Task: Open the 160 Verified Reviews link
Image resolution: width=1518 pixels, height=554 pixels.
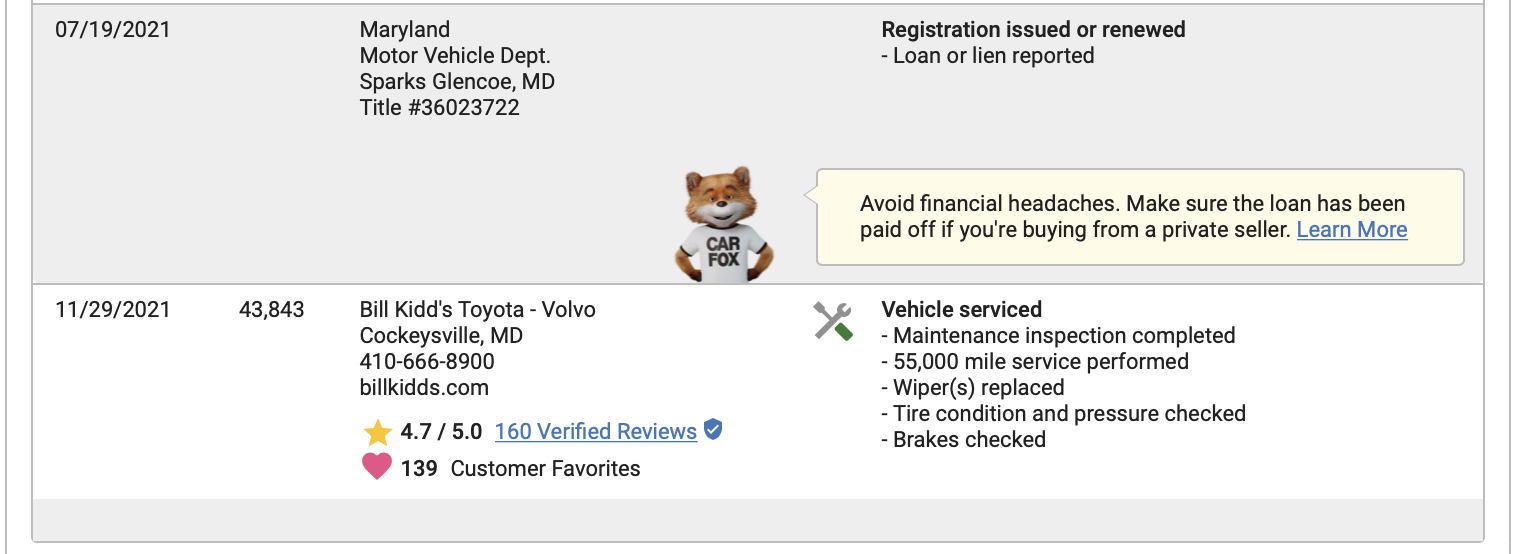Action: coord(596,432)
